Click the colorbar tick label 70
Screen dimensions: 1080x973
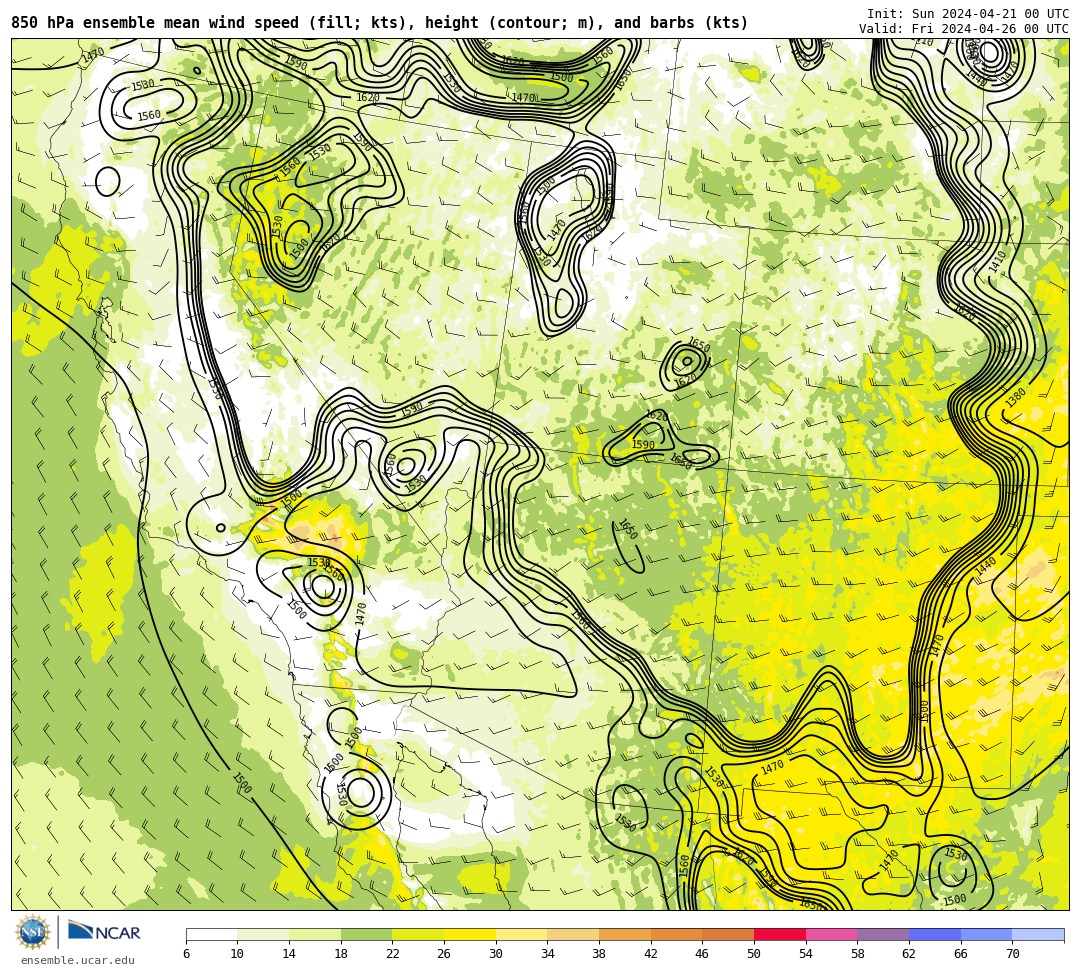[1012, 954]
